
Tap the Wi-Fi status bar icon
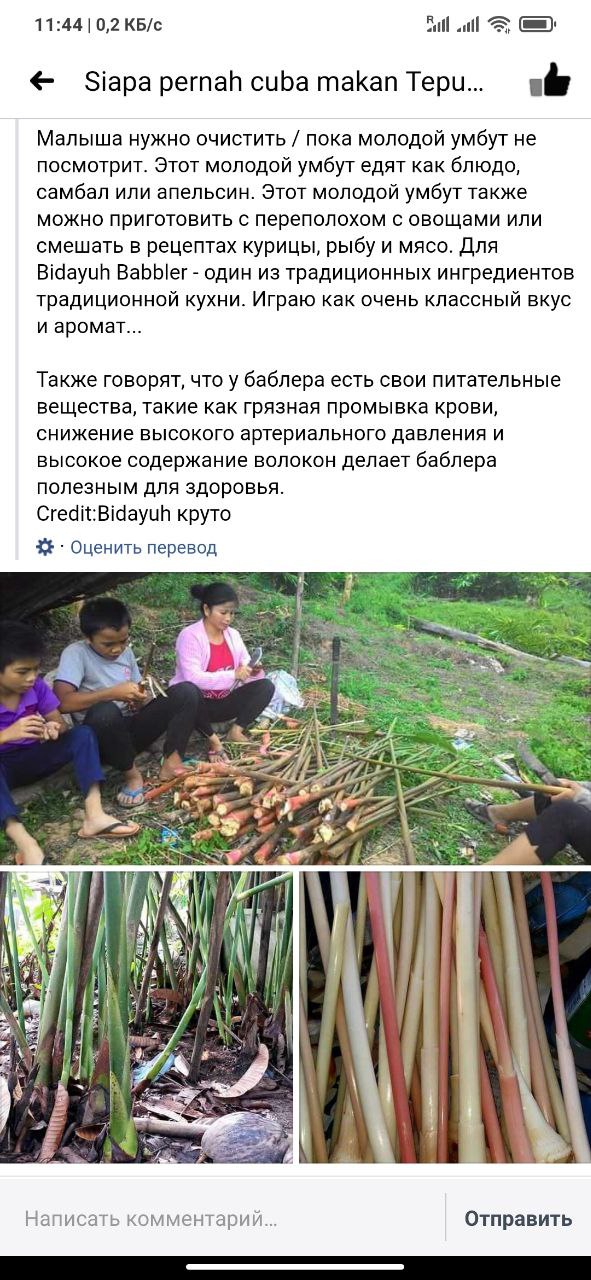click(x=500, y=24)
